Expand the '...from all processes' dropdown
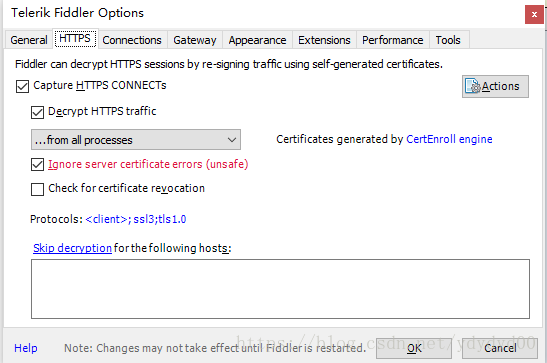Viewport: 547px width, 363px height. pyautogui.click(x=136, y=140)
